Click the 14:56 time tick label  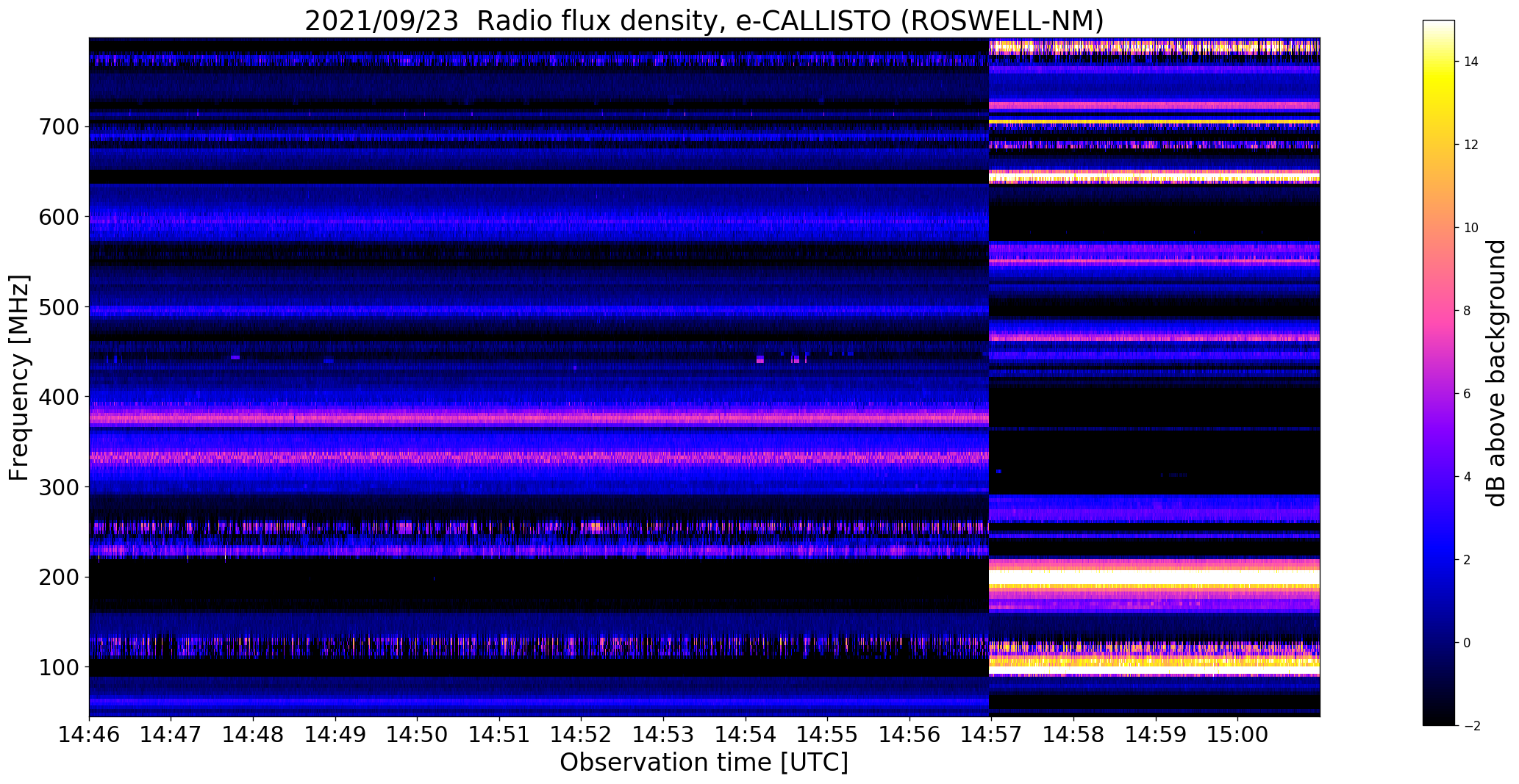pos(910,735)
